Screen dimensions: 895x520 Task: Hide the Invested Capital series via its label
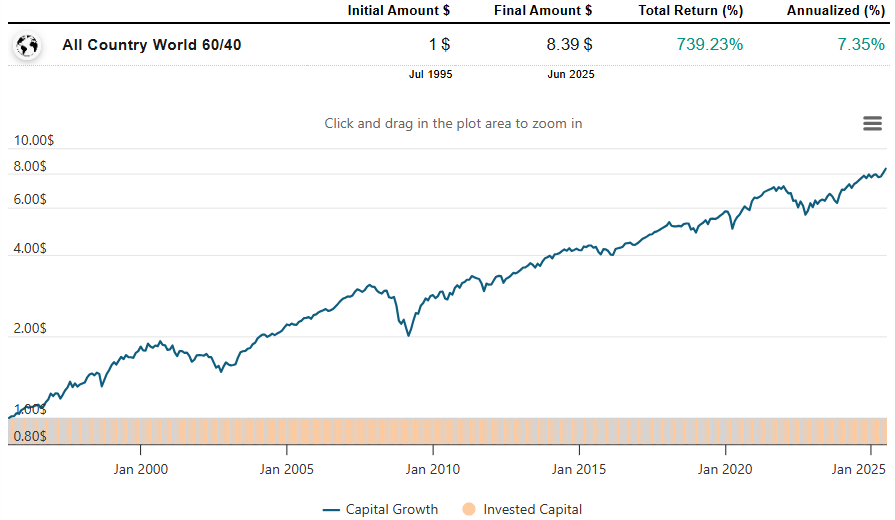point(532,509)
